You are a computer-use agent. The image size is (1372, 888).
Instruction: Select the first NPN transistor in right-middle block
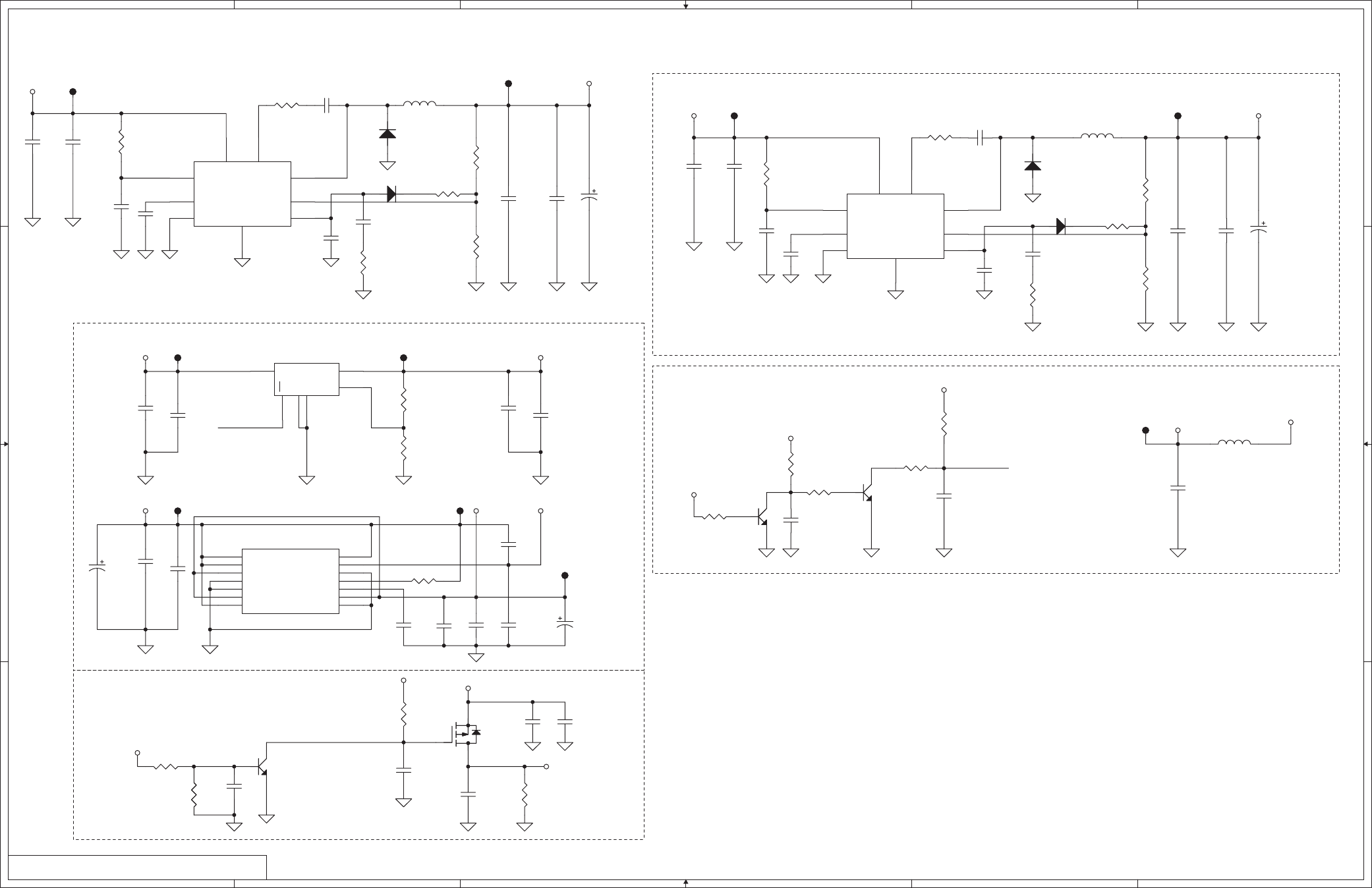pyautogui.click(x=762, y=518)
